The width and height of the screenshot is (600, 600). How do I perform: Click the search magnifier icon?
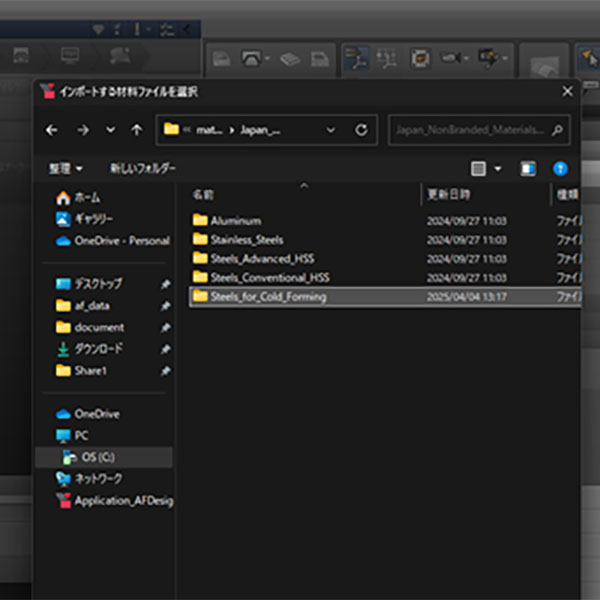(558, 130)
